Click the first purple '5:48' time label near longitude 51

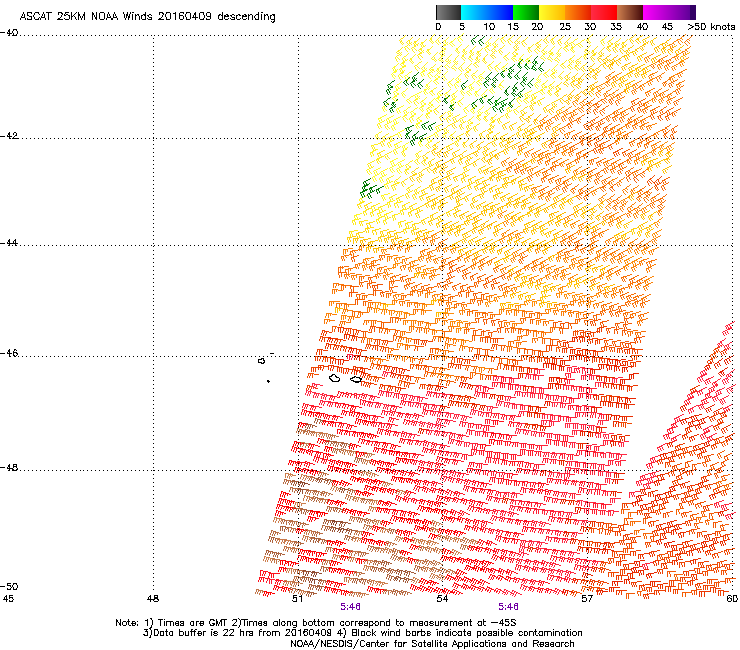click(x=350, y=607)
